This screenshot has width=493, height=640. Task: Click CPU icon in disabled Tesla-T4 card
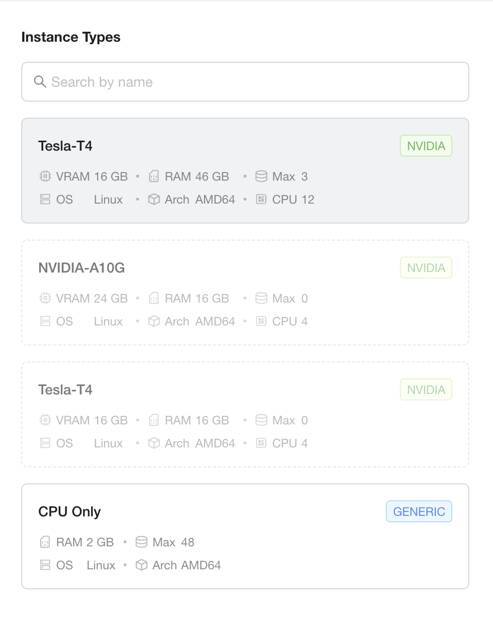(261, 443)
